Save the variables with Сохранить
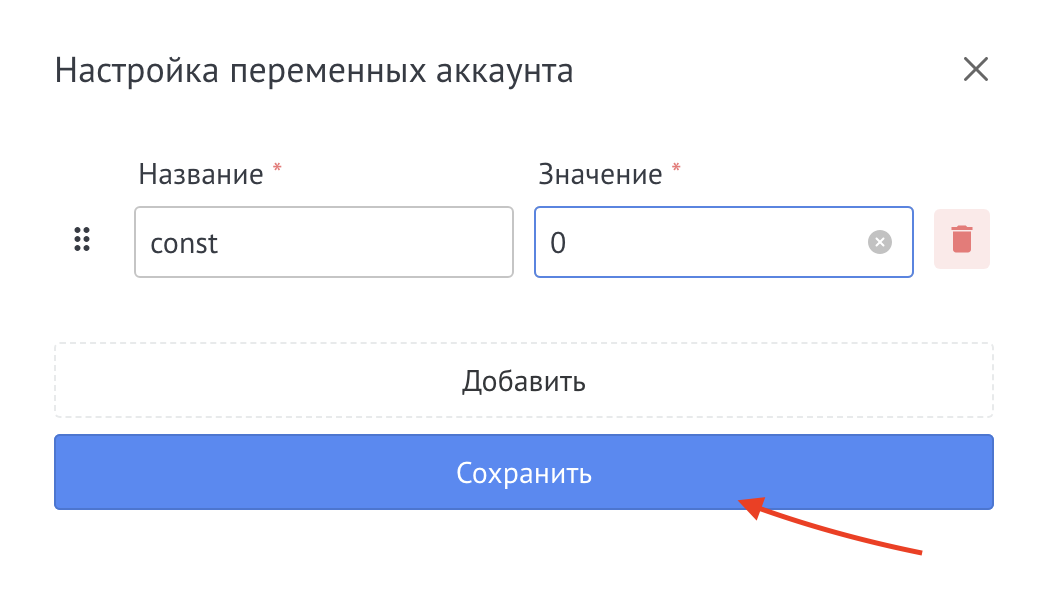 (524, 471)
